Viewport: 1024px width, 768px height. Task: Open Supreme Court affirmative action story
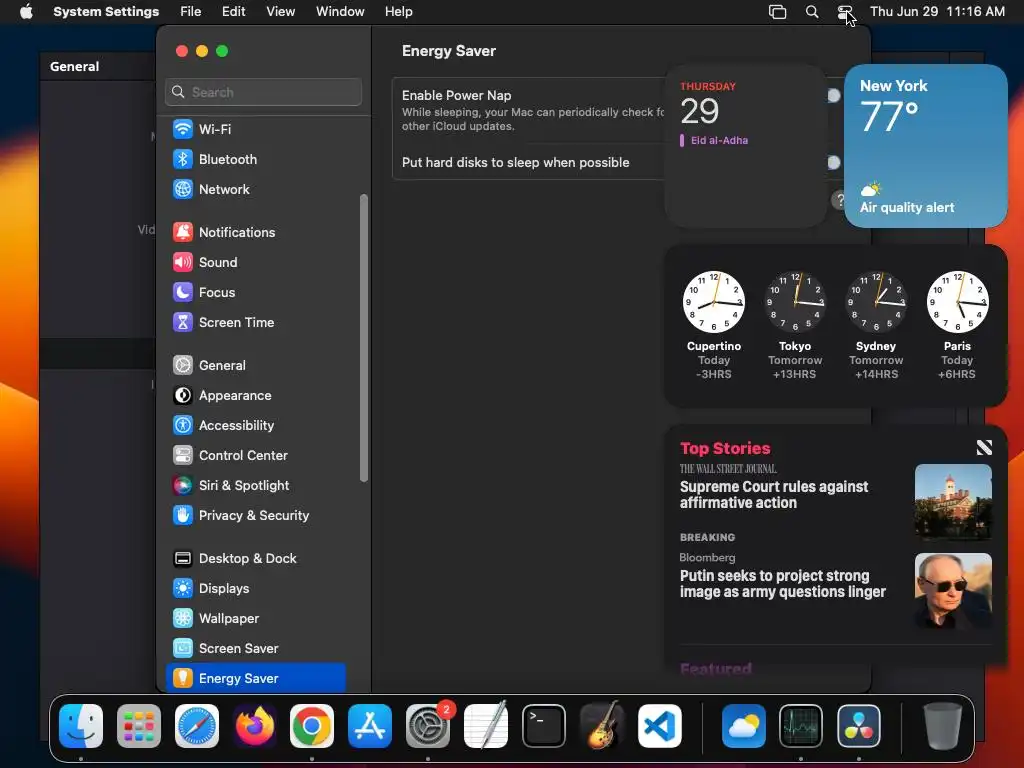[x=774, y=494]
